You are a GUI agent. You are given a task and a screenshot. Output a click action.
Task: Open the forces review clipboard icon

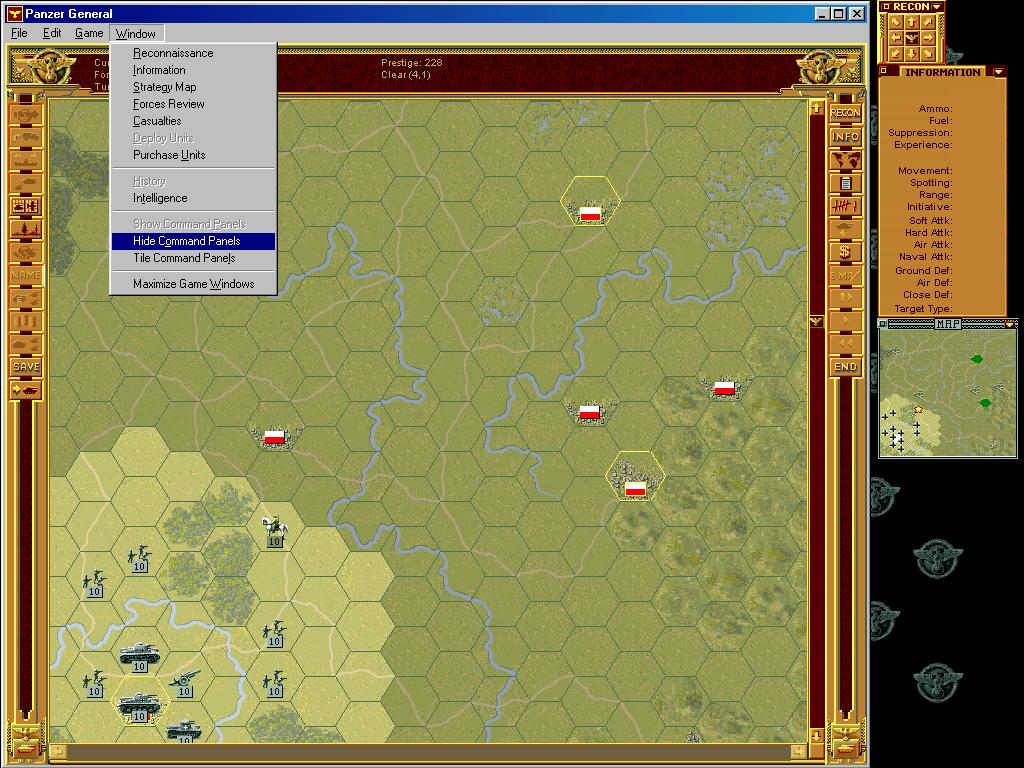click(x=845, y=184)
